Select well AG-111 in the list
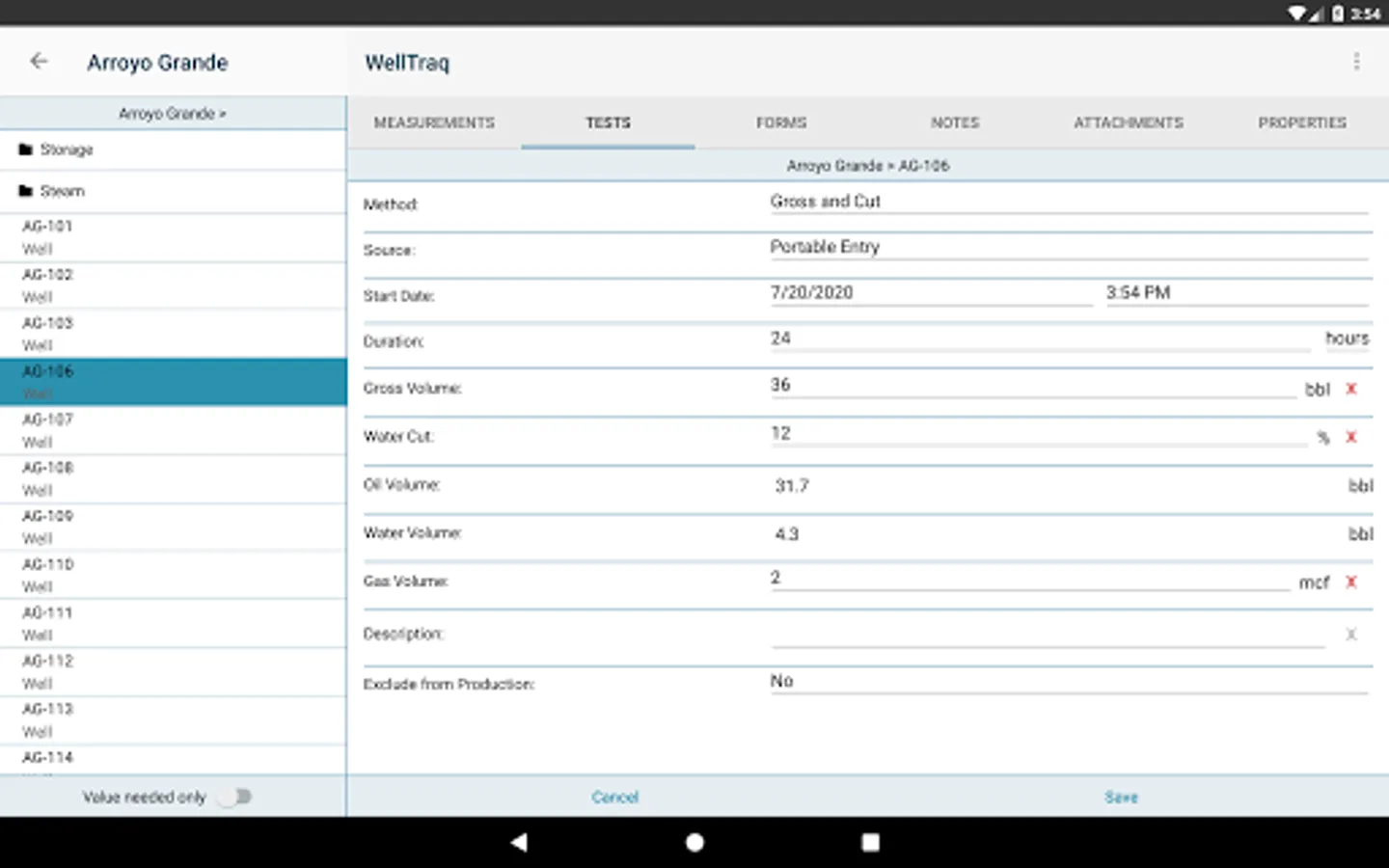 pyautogui.click(x=174, y=623)
